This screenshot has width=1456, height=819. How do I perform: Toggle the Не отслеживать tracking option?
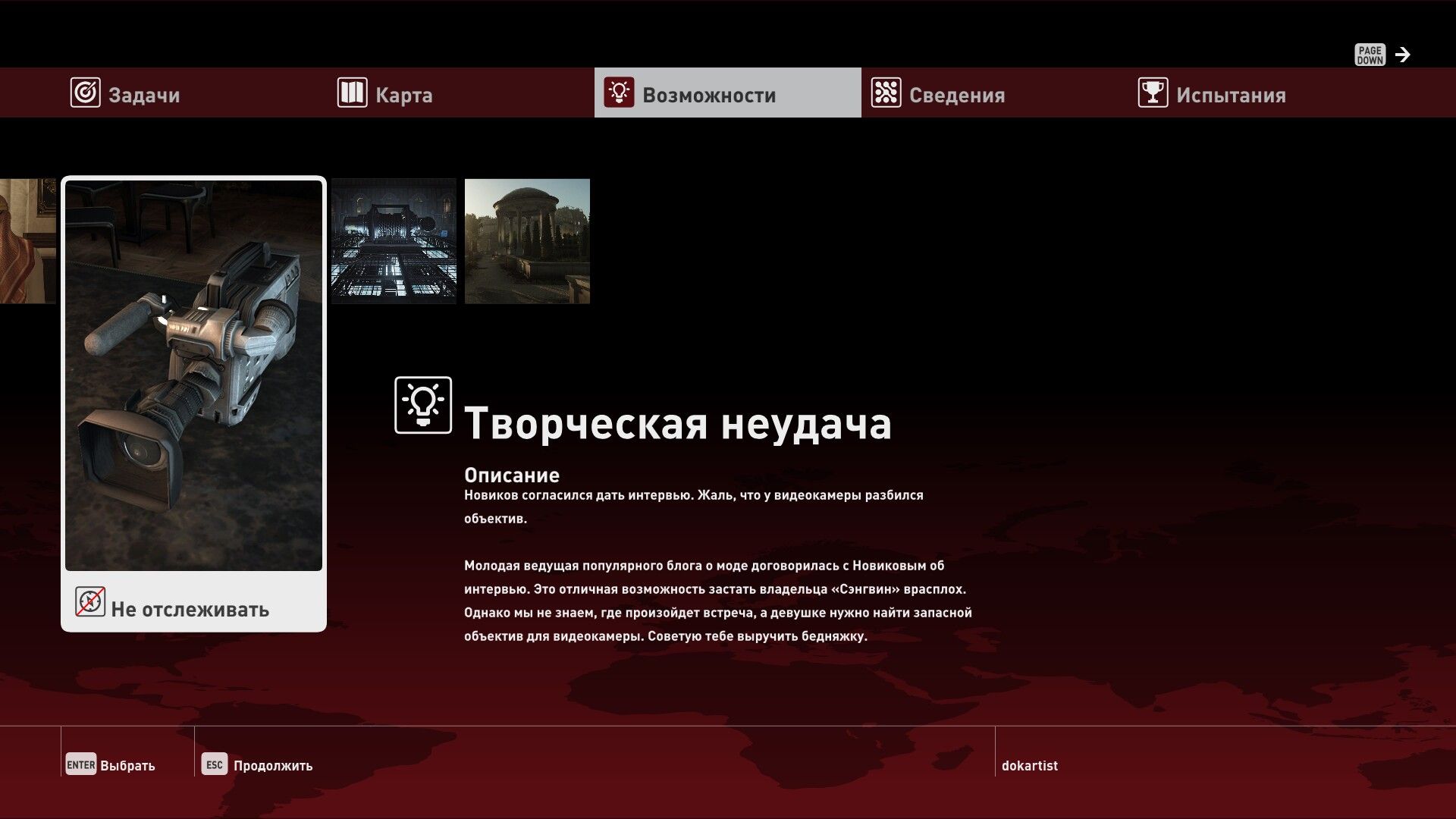[190, 610]
